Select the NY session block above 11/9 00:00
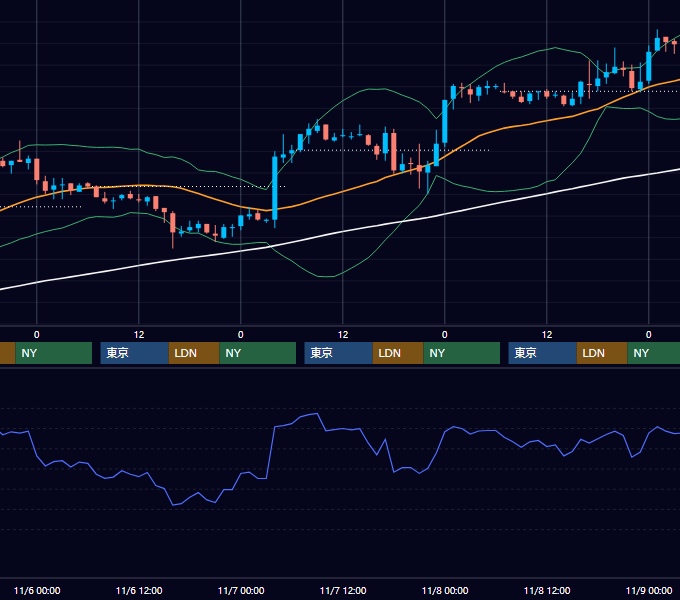 [654, 353]
